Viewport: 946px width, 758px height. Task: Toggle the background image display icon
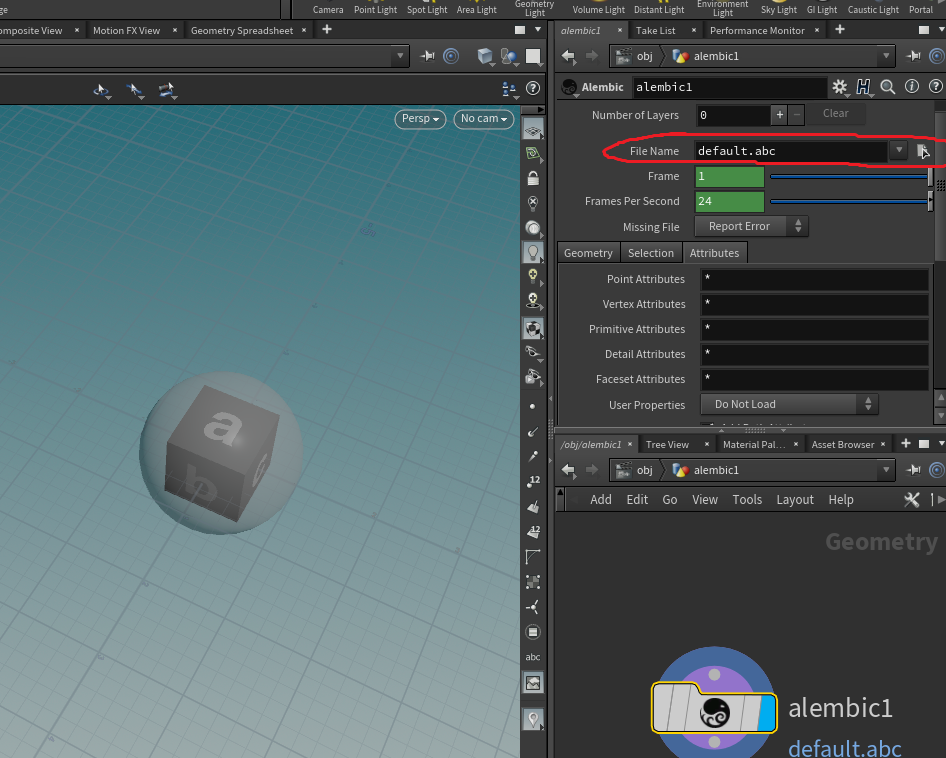point(533,683)
